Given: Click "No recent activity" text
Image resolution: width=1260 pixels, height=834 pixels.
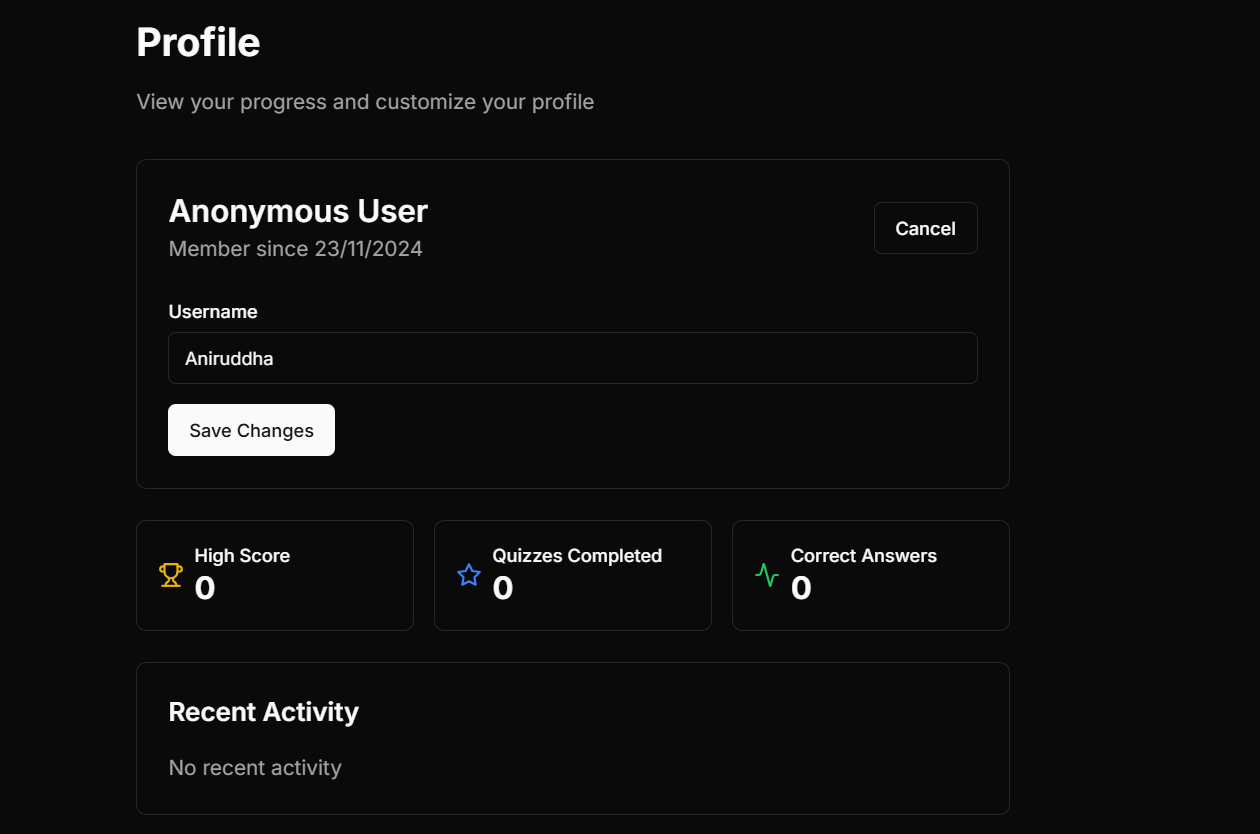Looking at the screenshot, I should coord(255,768).
